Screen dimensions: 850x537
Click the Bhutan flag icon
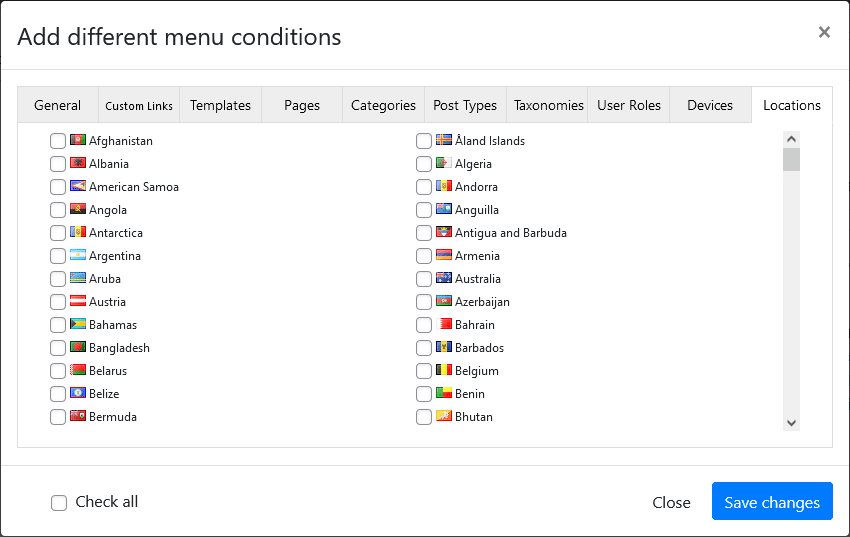[x=444, y=417]
